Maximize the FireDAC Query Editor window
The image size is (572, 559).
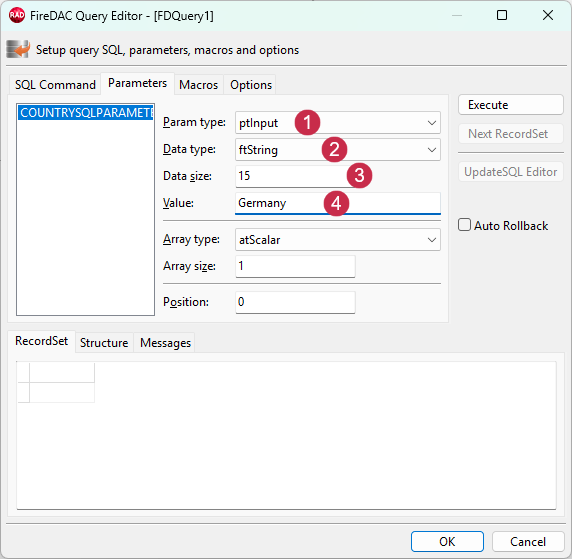pos(502,15)
